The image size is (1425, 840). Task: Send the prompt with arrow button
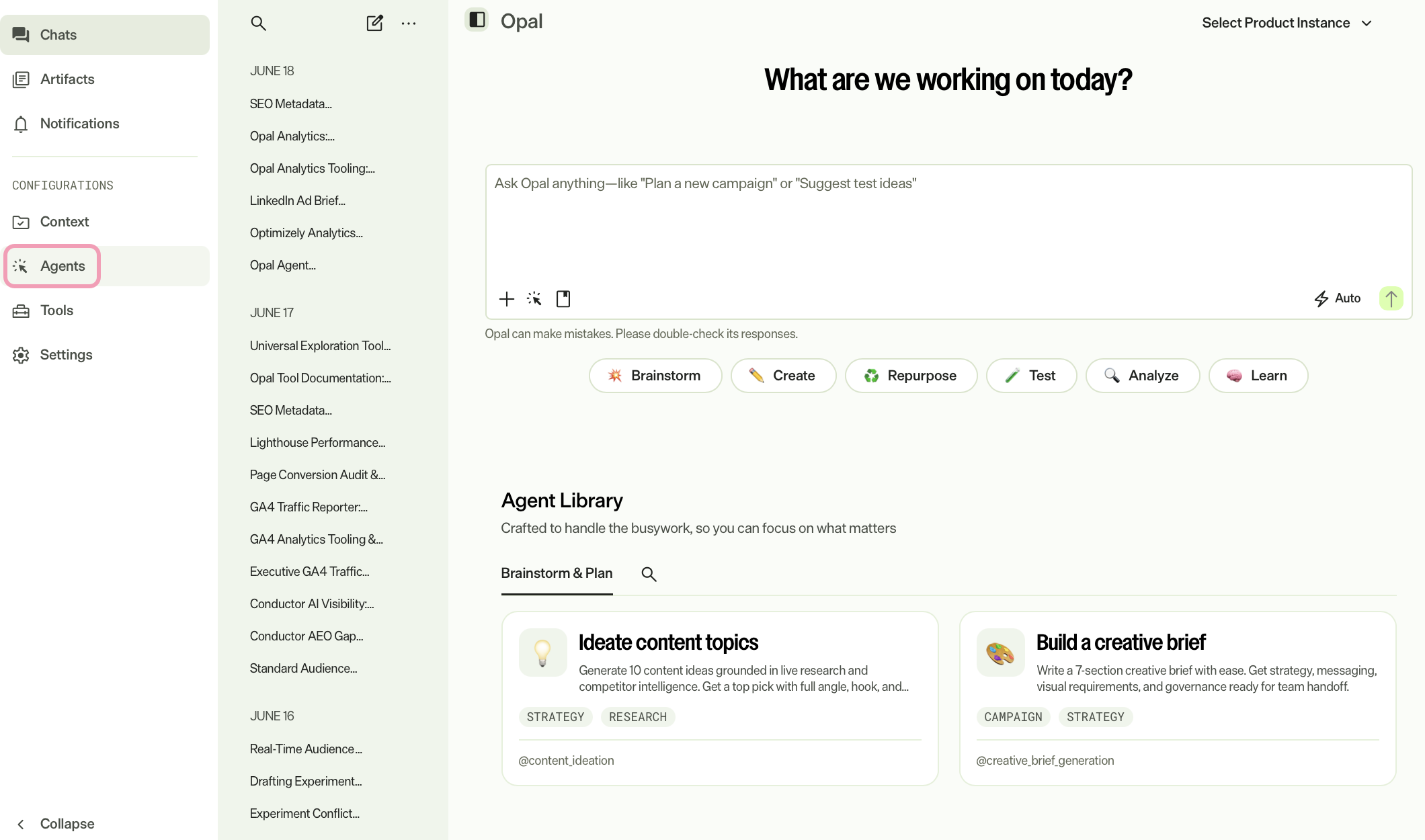tap(1391, 298)
